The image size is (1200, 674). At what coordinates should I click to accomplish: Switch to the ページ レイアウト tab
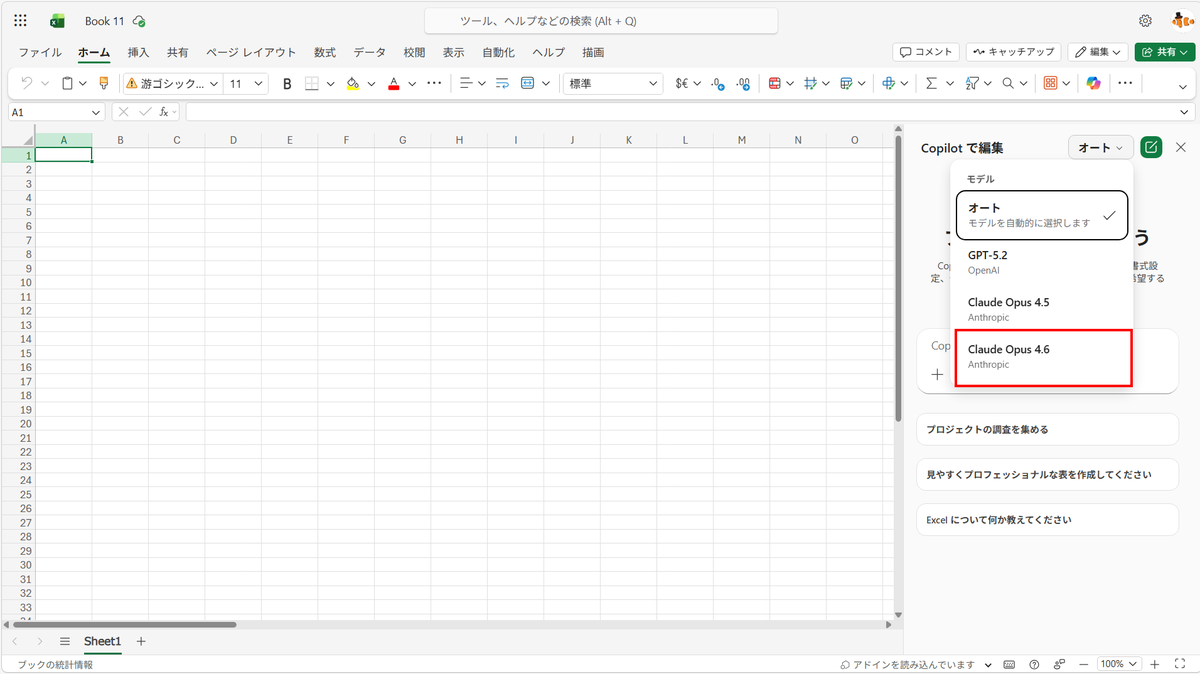coord(251,52)
